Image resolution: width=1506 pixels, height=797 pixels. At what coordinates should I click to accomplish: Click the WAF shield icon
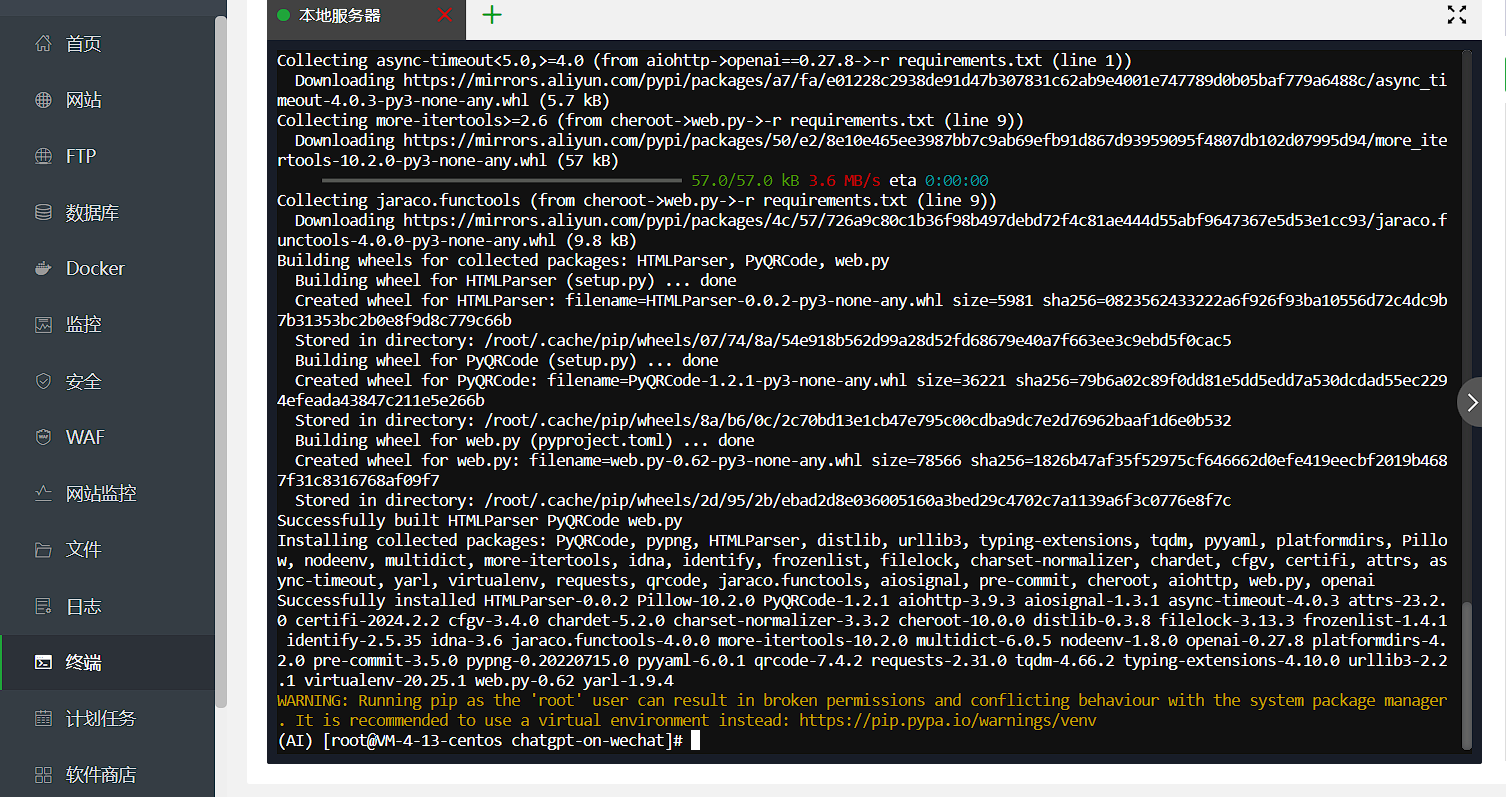(x=43, y=437)
